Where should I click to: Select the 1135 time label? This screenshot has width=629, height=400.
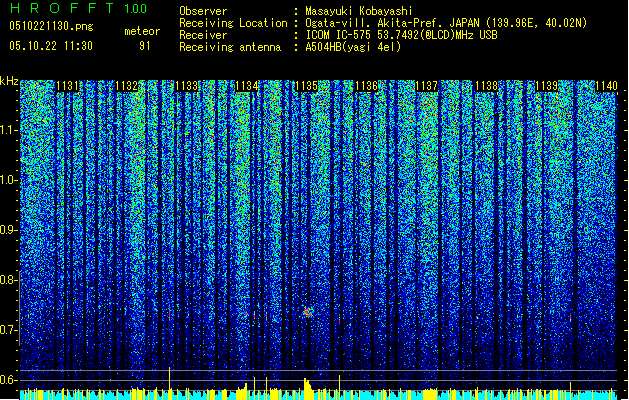(x=306, y=86)
